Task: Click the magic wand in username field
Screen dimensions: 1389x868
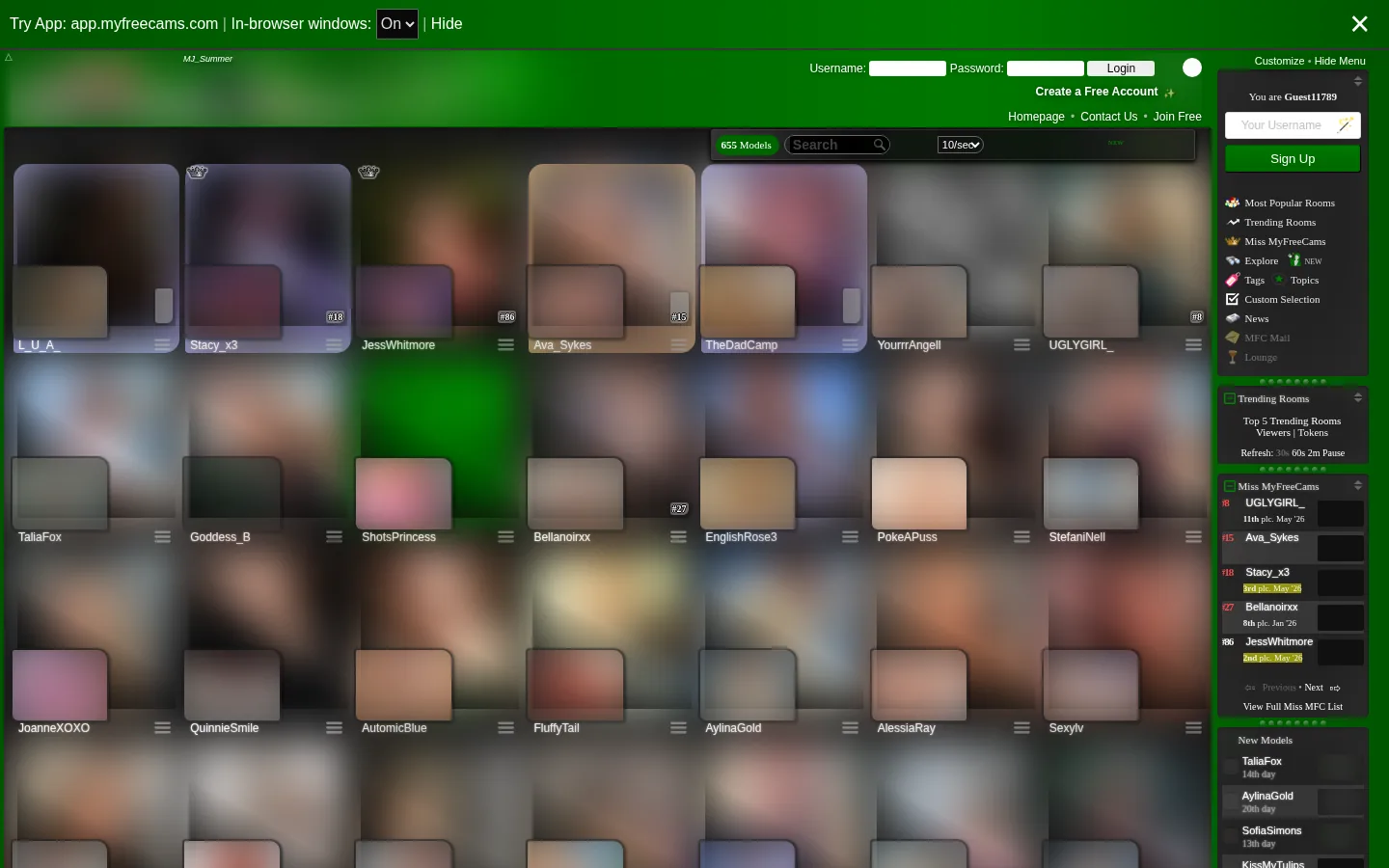Action: (1346, 124)
